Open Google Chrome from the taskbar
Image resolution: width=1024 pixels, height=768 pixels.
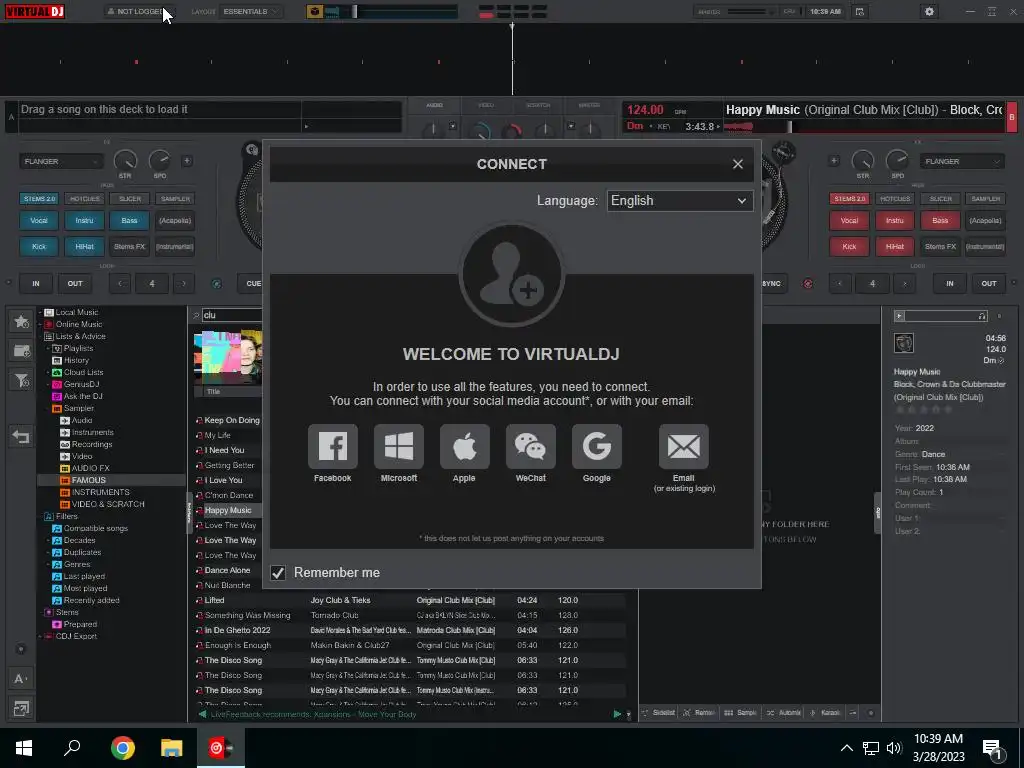click(122, 748)
